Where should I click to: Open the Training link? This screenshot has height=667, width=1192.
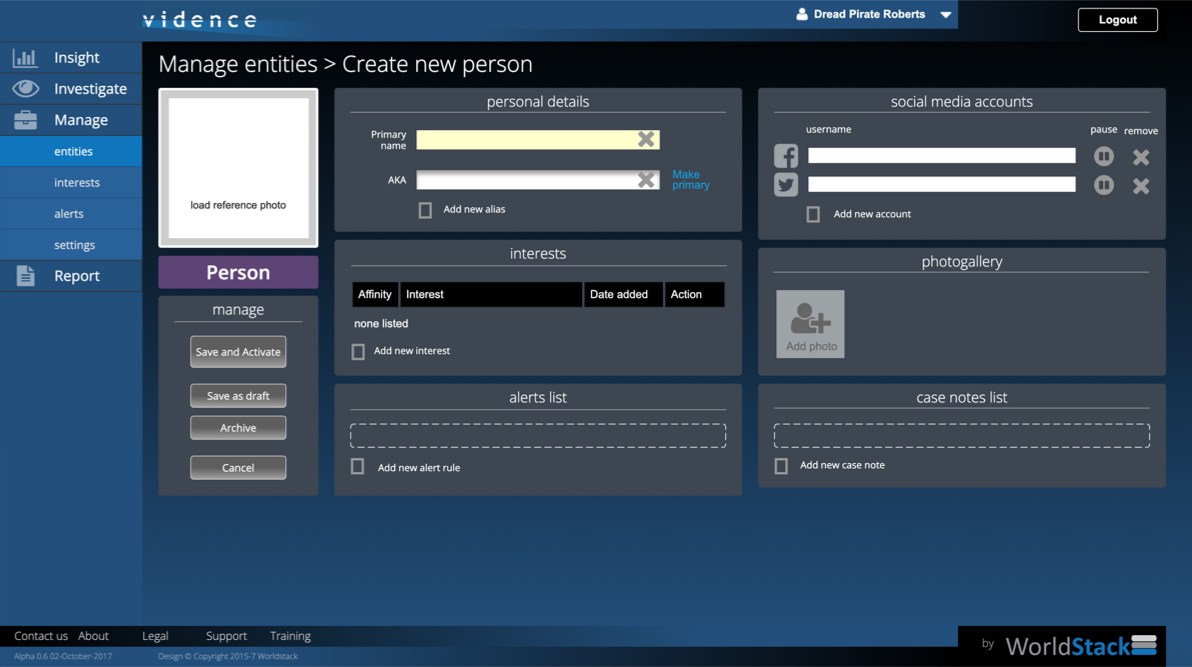pyautogui.click(x=290, y=636)
